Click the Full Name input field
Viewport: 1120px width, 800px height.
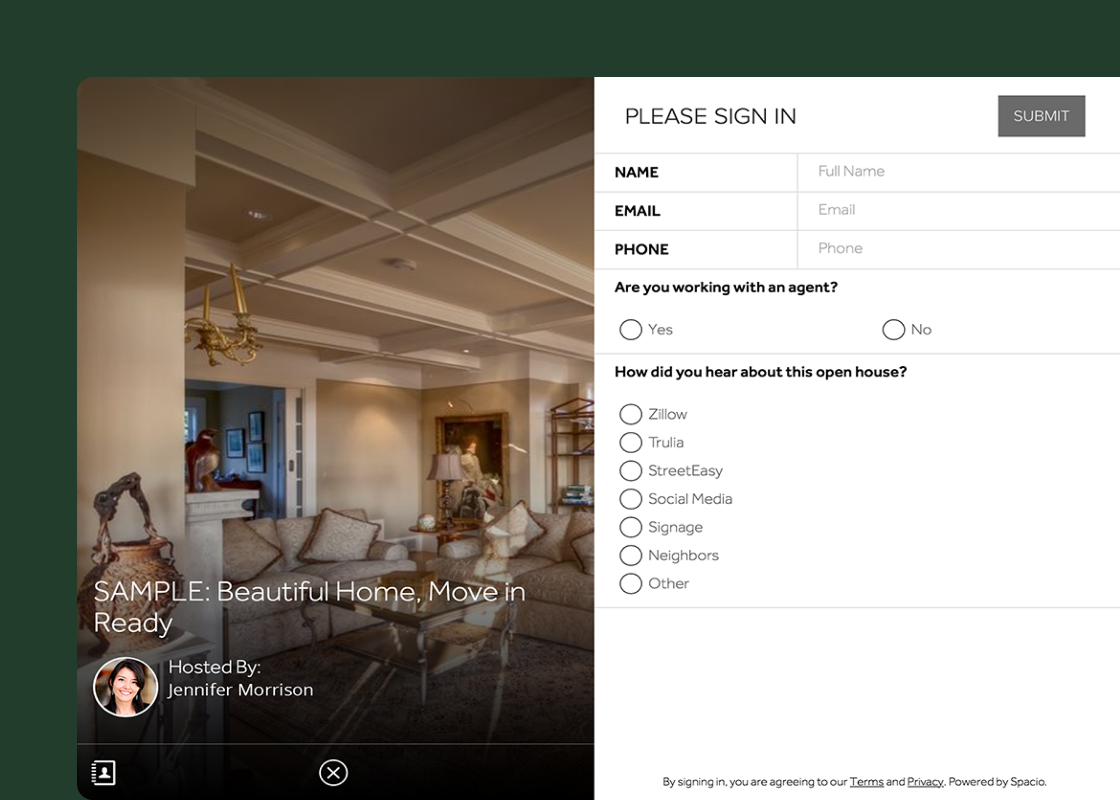[959, 171]
